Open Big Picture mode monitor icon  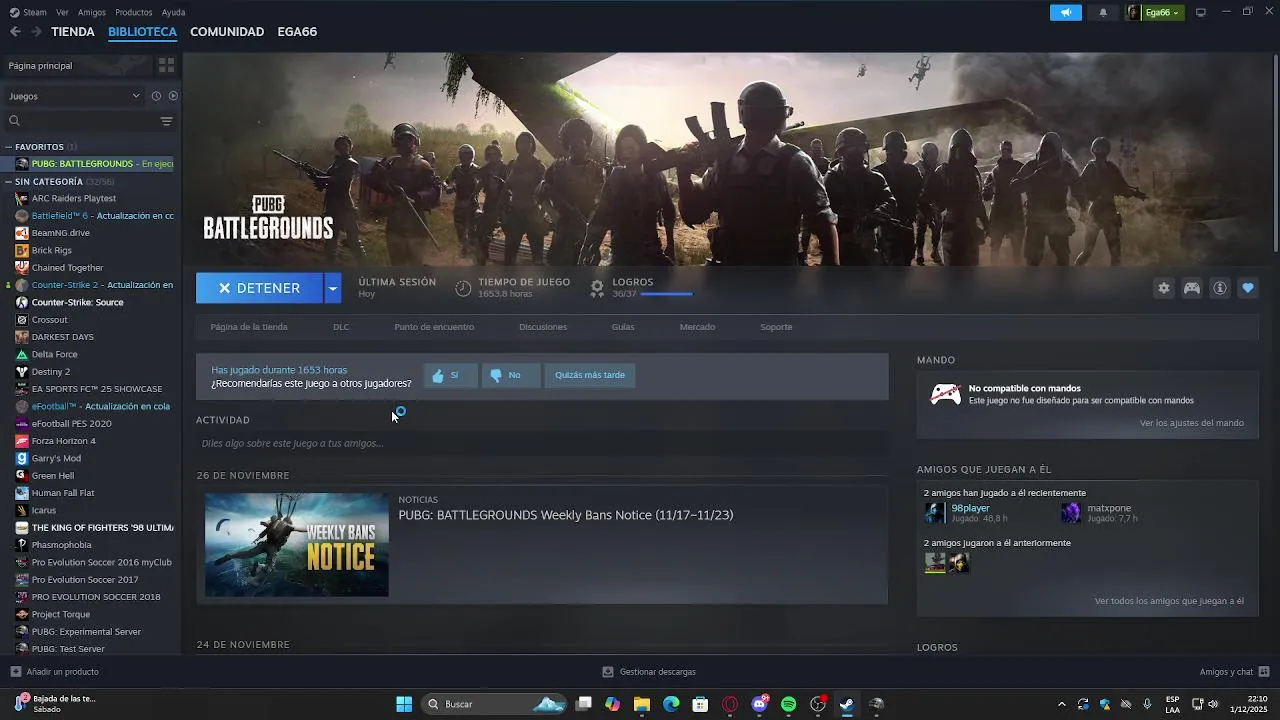[x=1201, y=12]
